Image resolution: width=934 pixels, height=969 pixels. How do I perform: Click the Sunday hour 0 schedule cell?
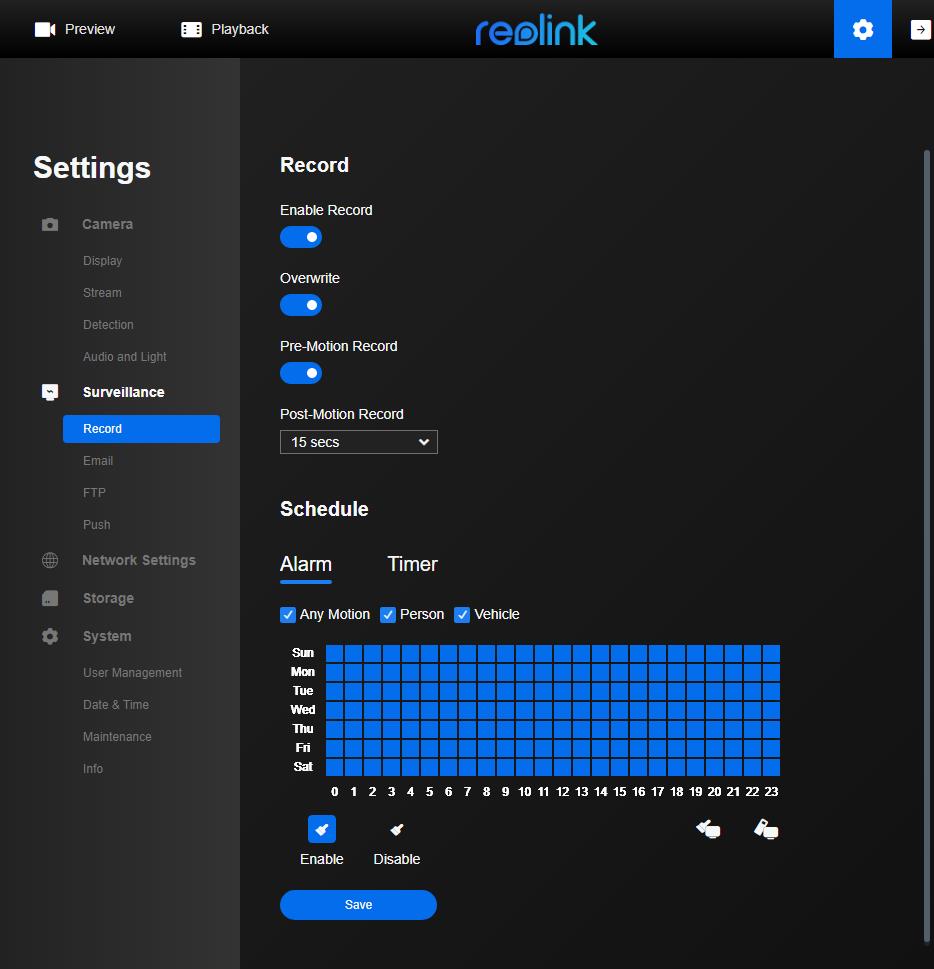pos(334,653)
